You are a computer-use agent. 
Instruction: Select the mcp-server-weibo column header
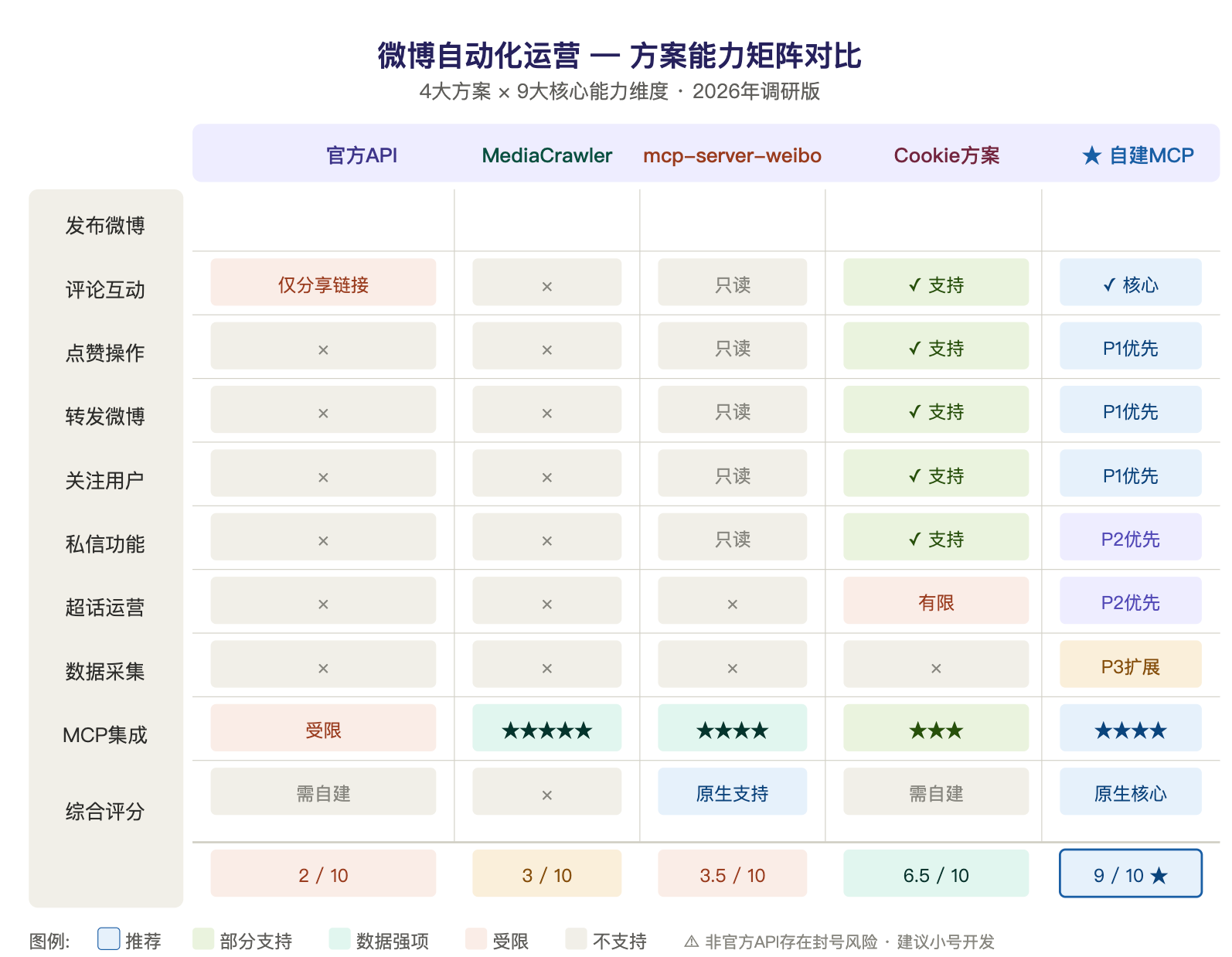tap(733, 155)
